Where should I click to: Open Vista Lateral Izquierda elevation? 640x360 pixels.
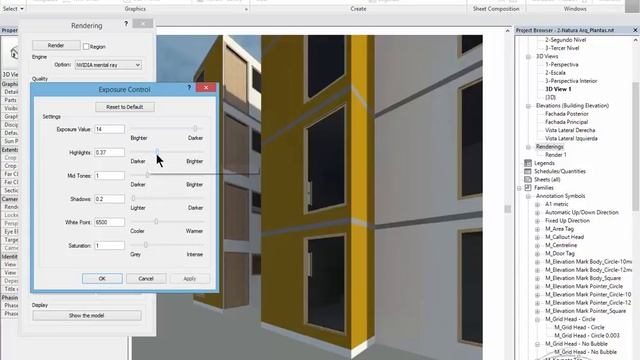pyautogui.click(x=571, y=138)
